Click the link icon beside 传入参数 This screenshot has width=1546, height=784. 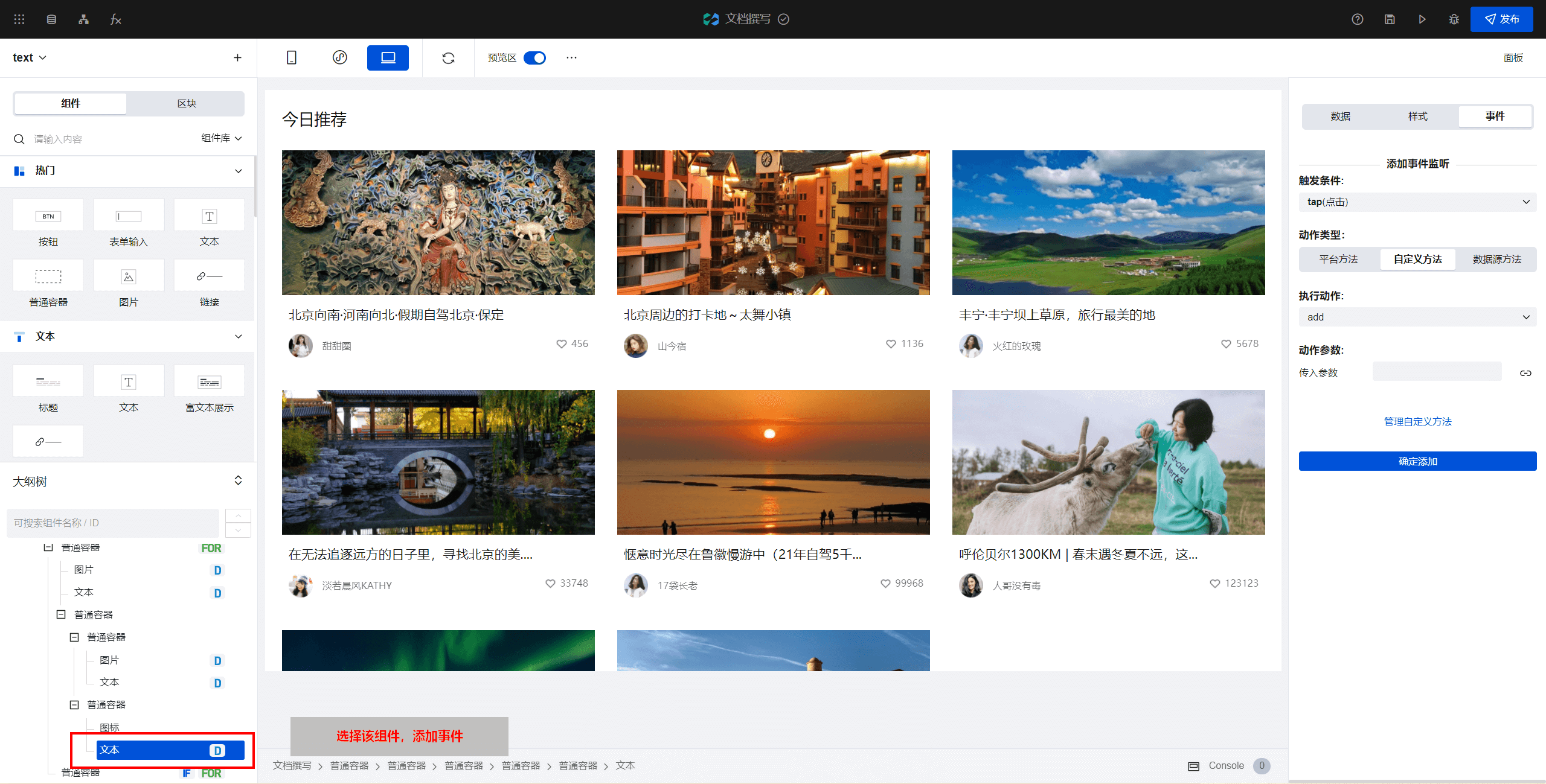[x=1525, y=373]
